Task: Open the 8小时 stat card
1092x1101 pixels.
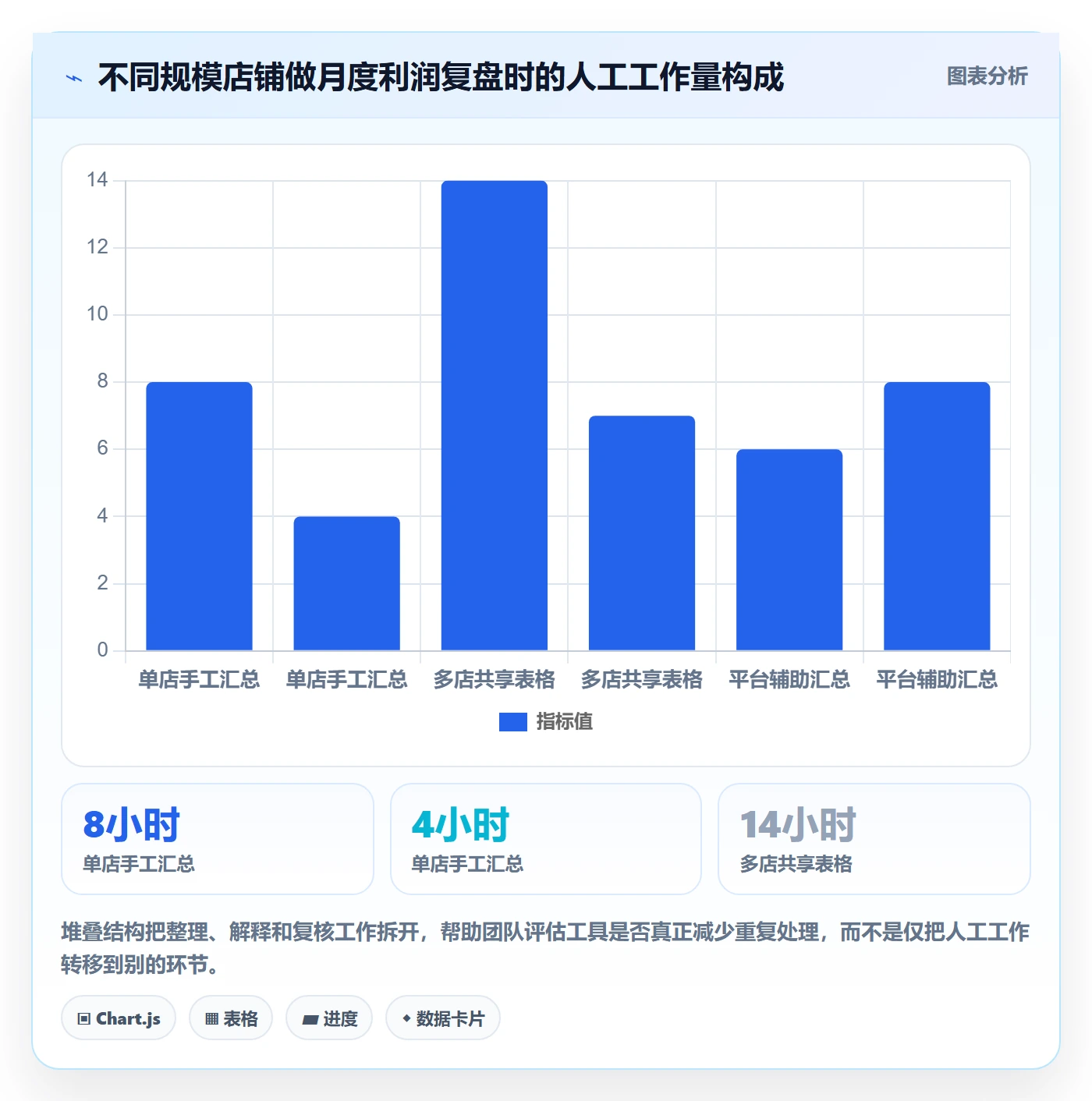Action: [x=218, y=839]
